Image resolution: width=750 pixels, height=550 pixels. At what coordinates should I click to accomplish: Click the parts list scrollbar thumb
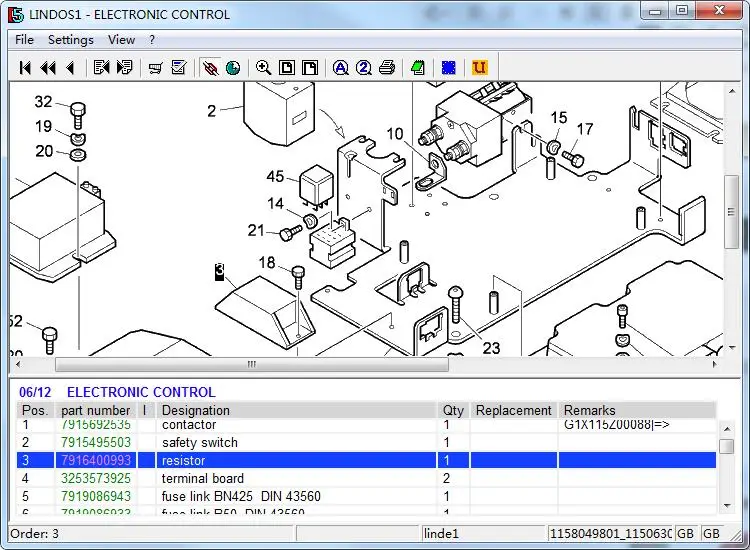(x=727, y=446)
